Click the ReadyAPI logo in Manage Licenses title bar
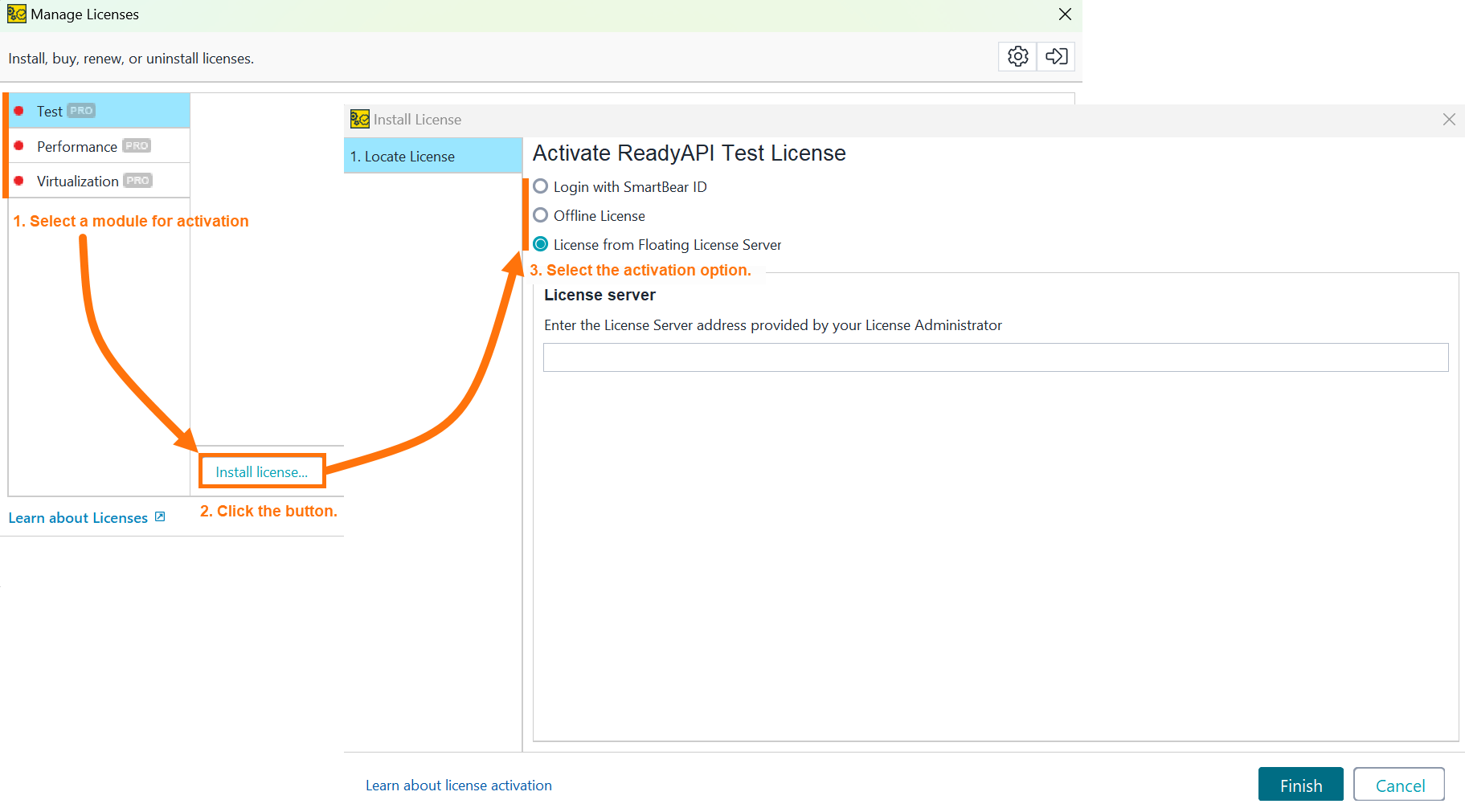The width and height of the screenshot is (1465, 812). [16, 14]
